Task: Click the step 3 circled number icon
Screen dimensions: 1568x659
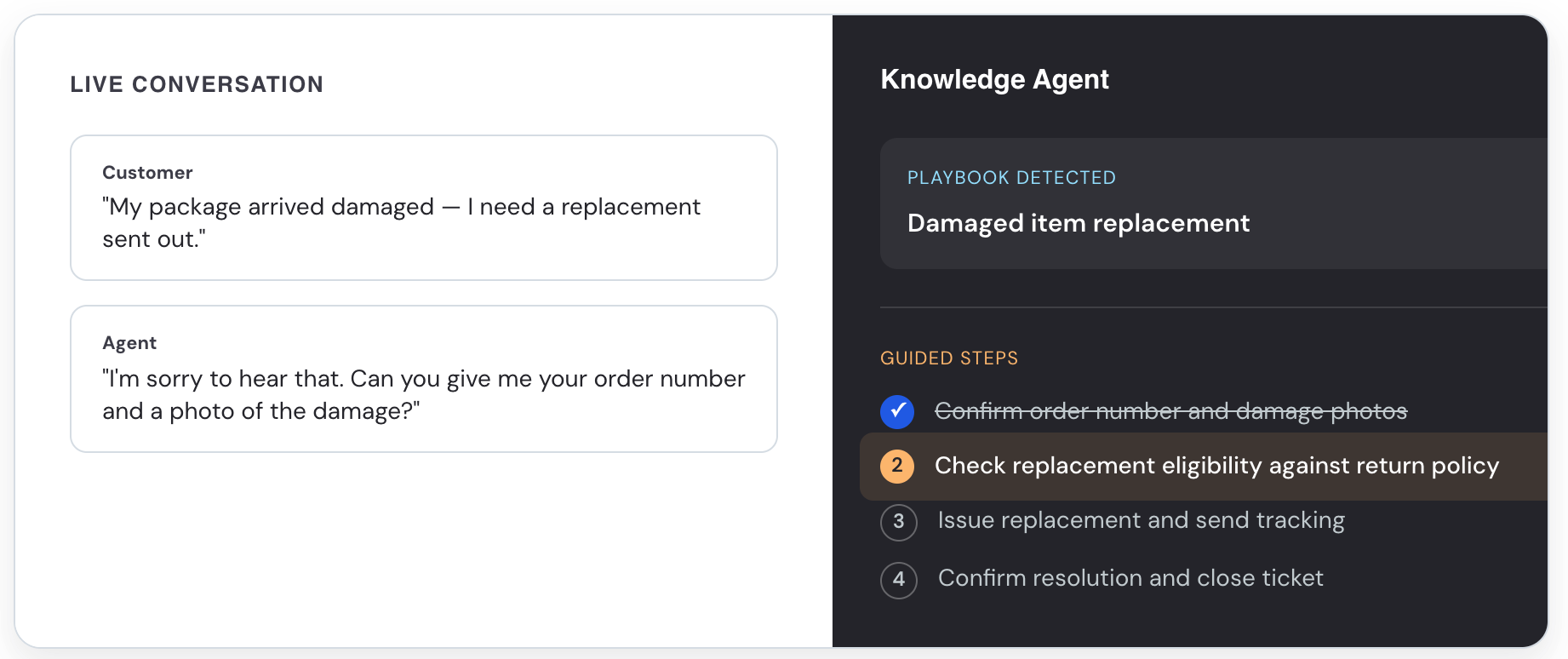Action: tap(899, 522)
